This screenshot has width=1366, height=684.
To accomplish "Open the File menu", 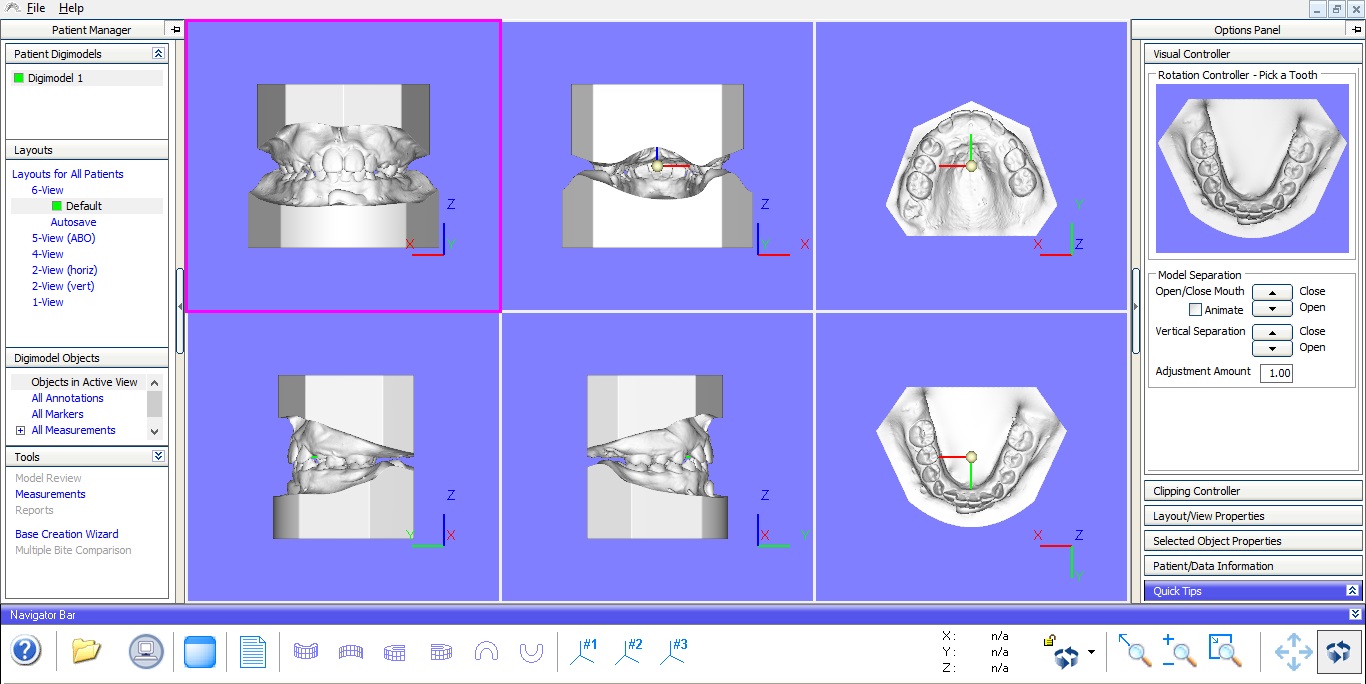I will [36, 8].
